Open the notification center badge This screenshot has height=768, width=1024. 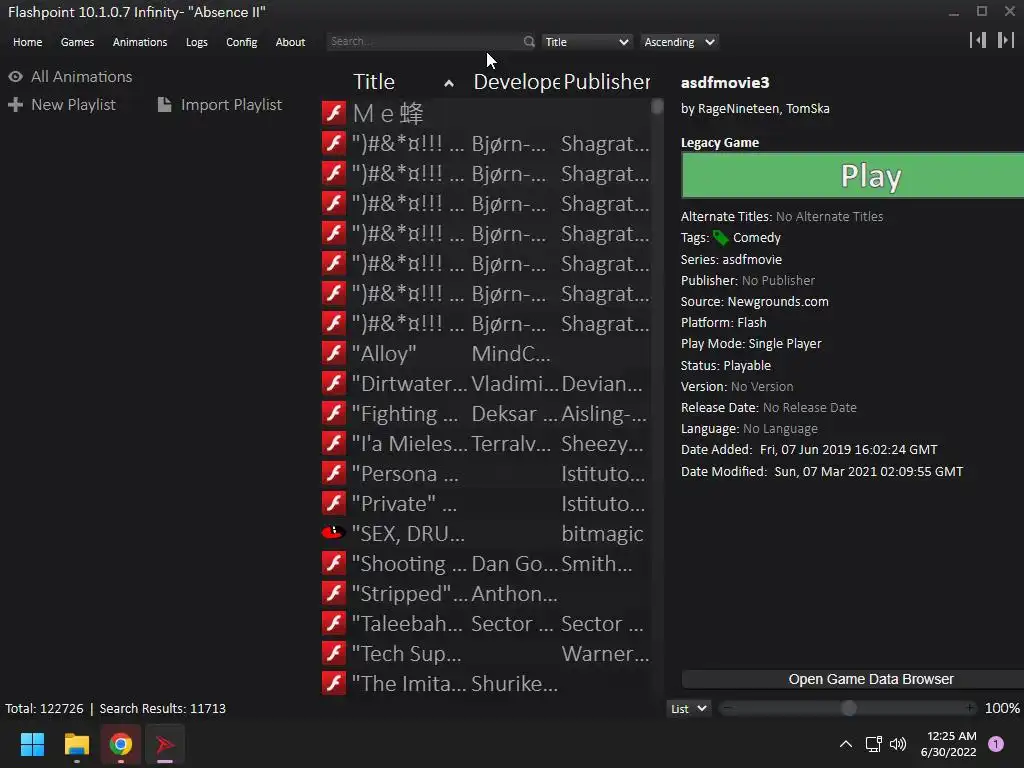[x=996, y=744]
